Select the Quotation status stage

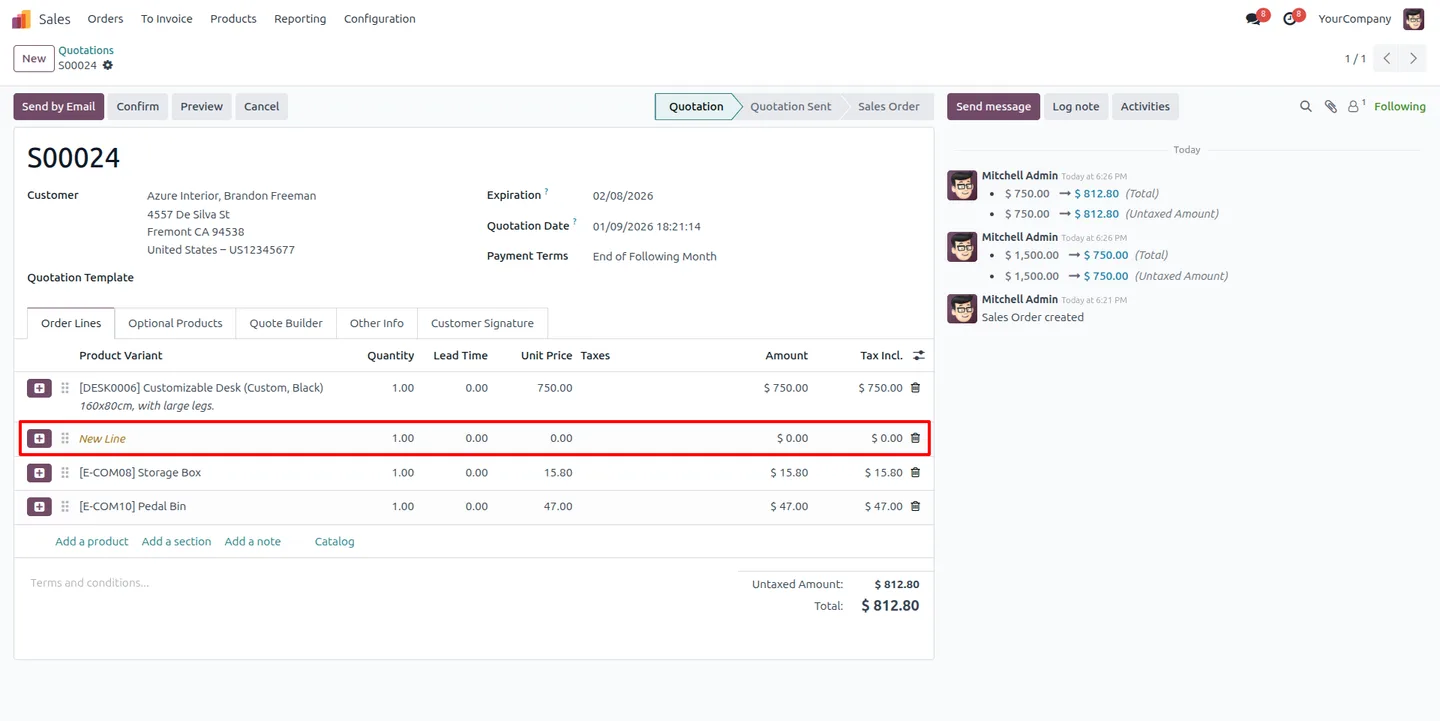pyautogui.click(x=696, y=106)
